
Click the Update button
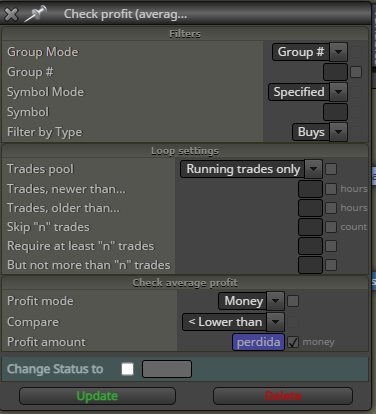97,396
